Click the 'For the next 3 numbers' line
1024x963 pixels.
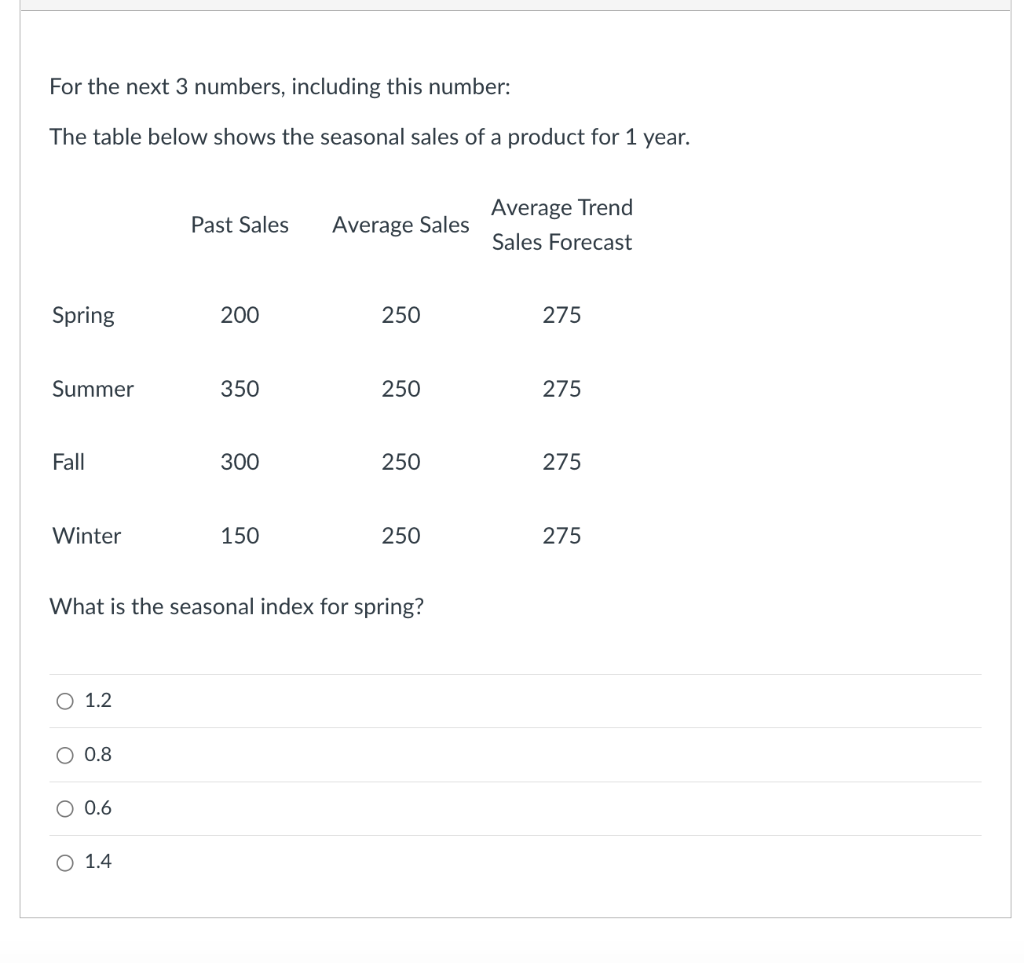pyautogui.click(x=280, y=87)
